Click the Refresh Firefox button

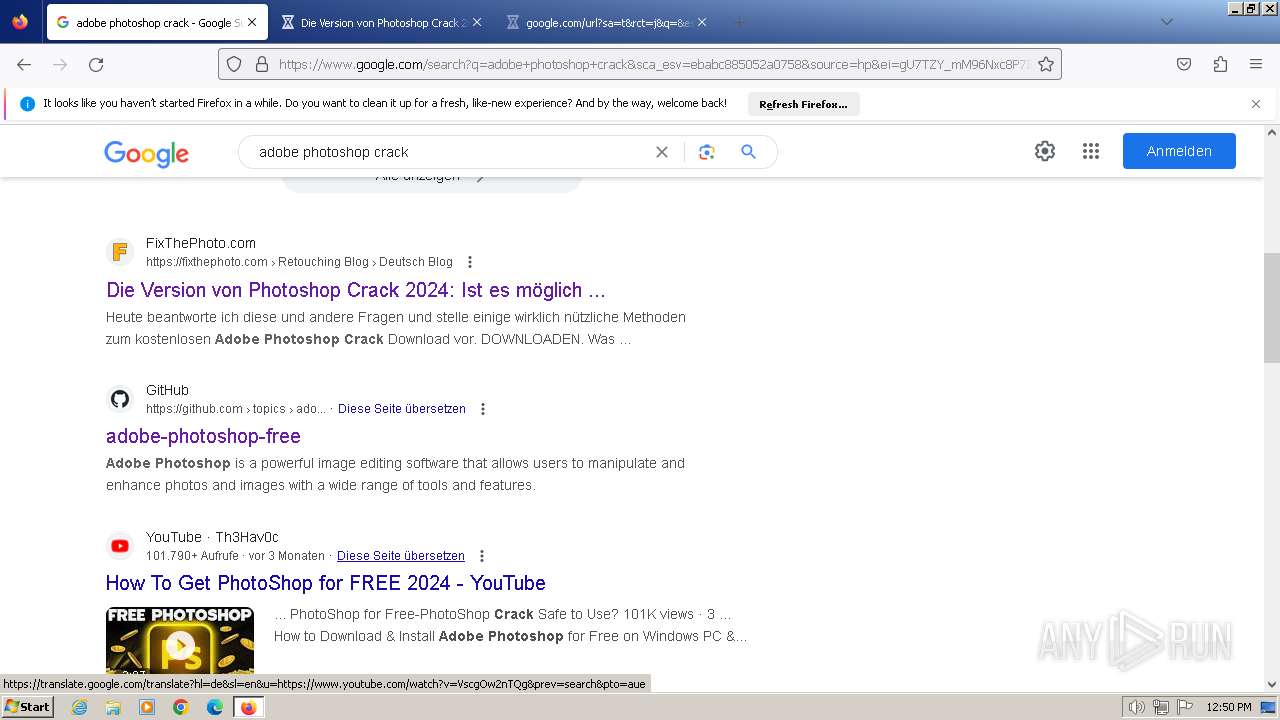click(803, 104)
